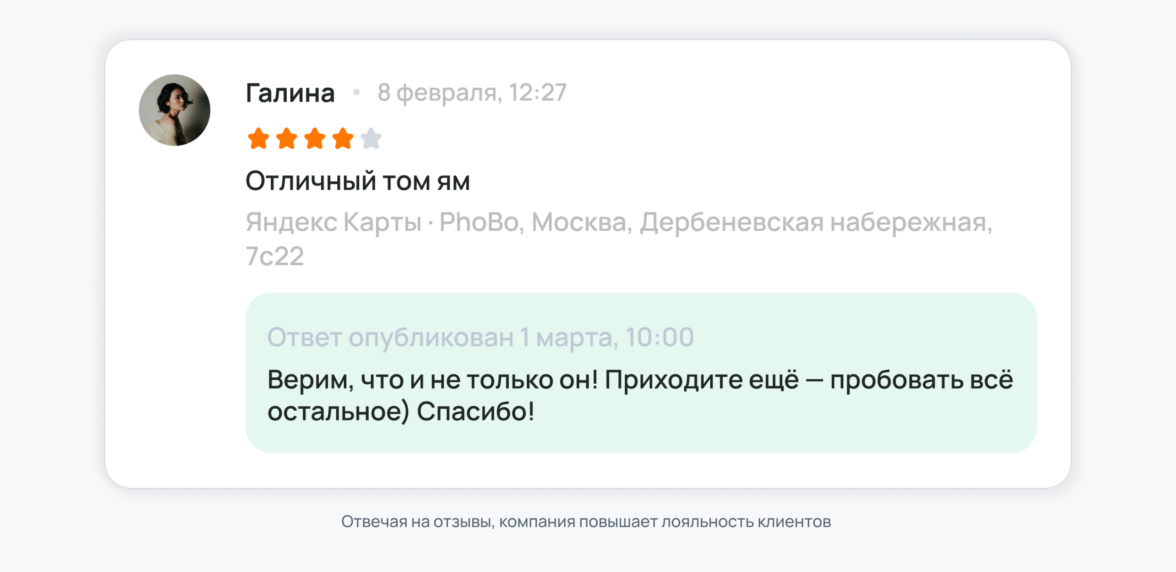The height and width of the screenshot is (572, 1176).
Task: Open the Яндекс Карты source label
Action: click(333, 222)
